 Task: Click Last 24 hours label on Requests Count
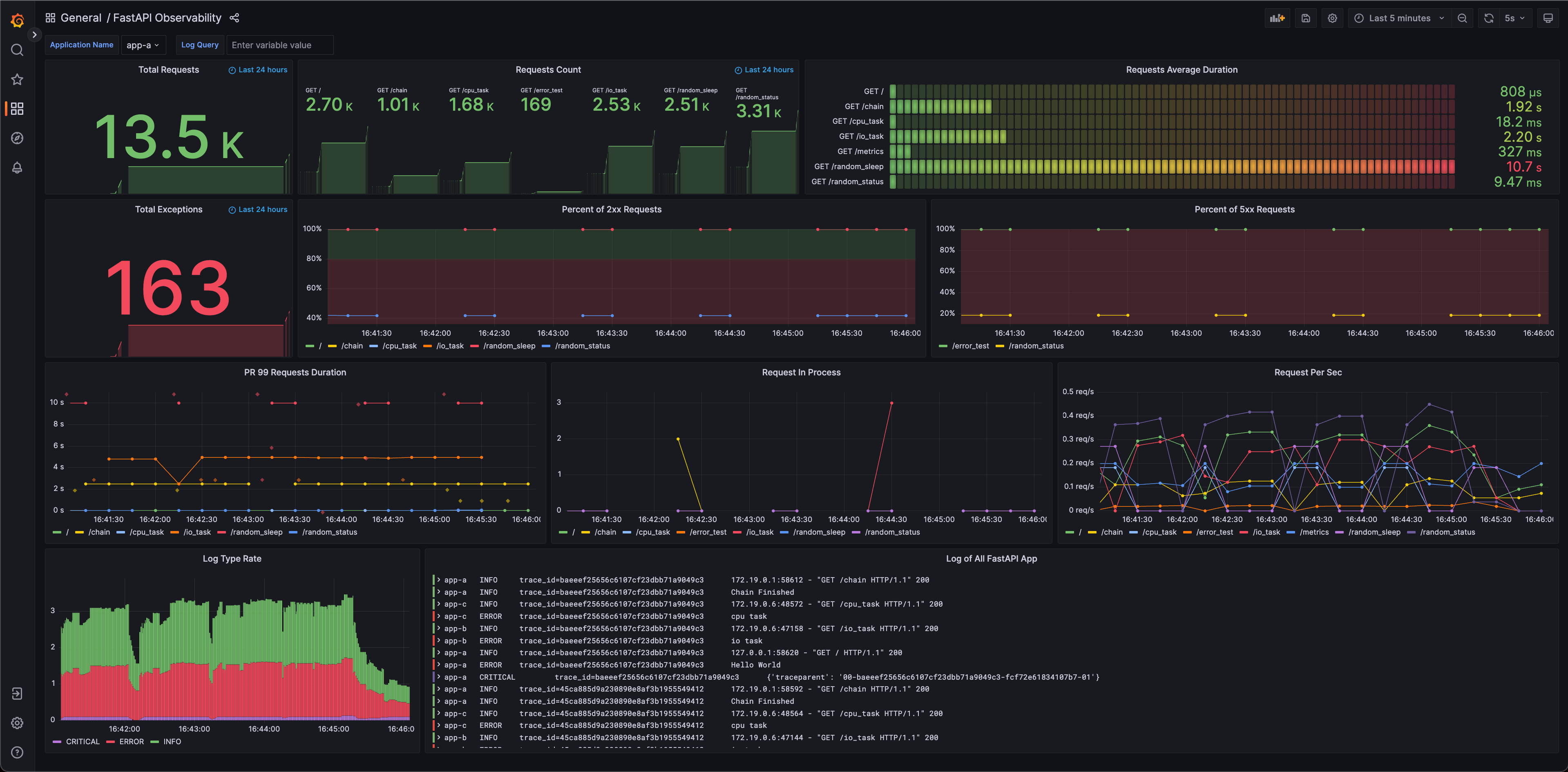[764, 70]
